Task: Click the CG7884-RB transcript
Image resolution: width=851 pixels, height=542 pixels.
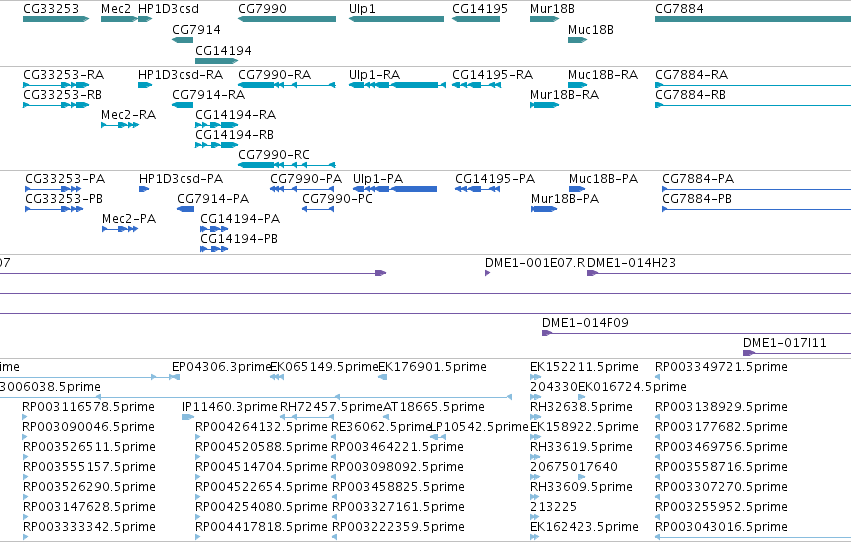Action: click(753, 105)
